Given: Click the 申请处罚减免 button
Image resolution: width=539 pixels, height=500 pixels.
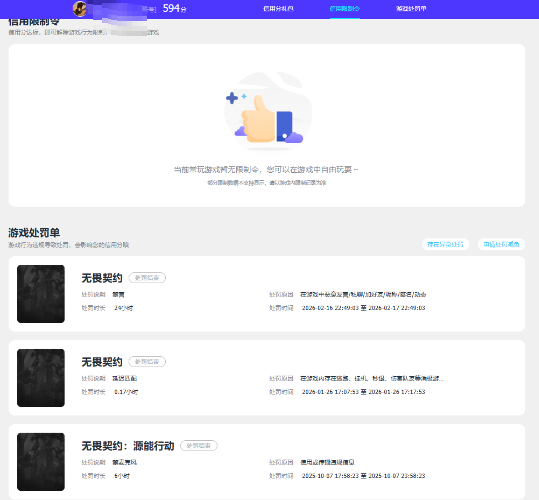Looking at the screenshot, I should pos(501,244).
